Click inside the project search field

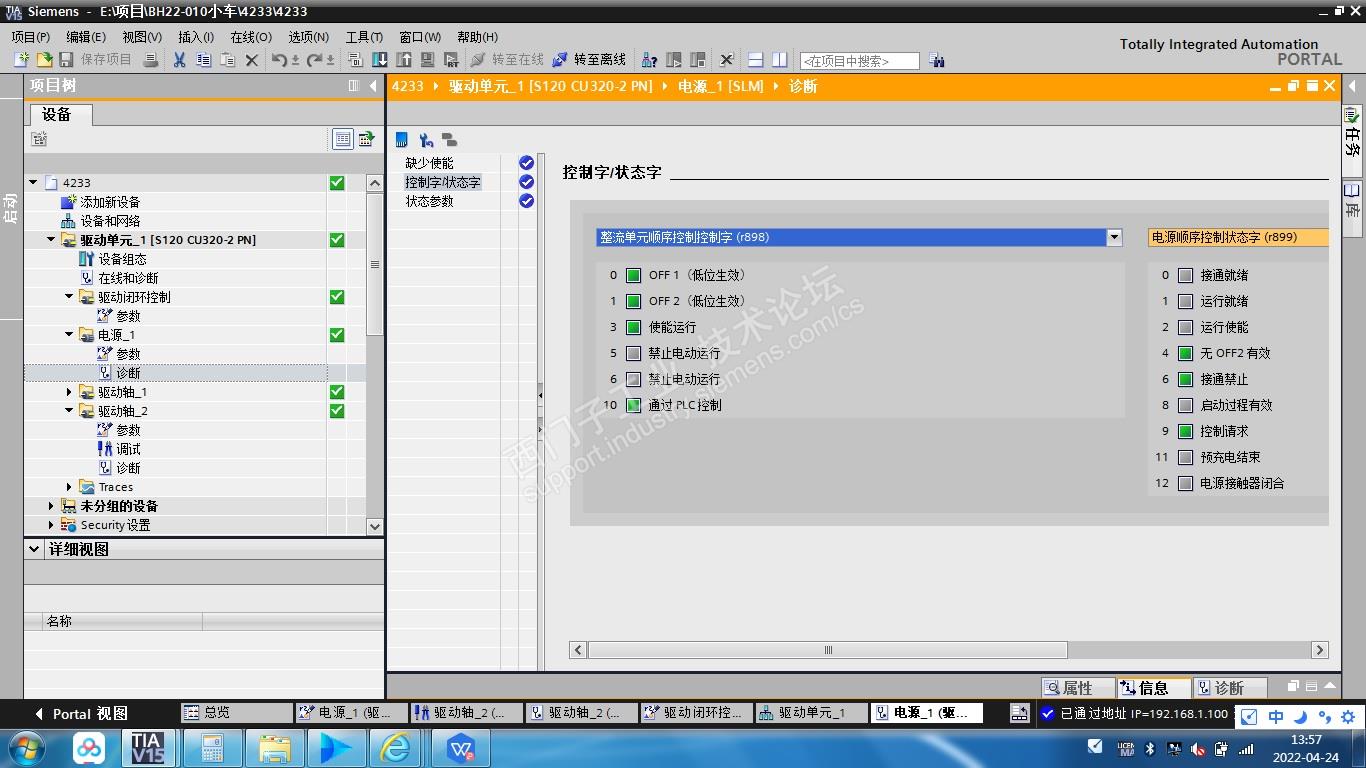point(859,61)
